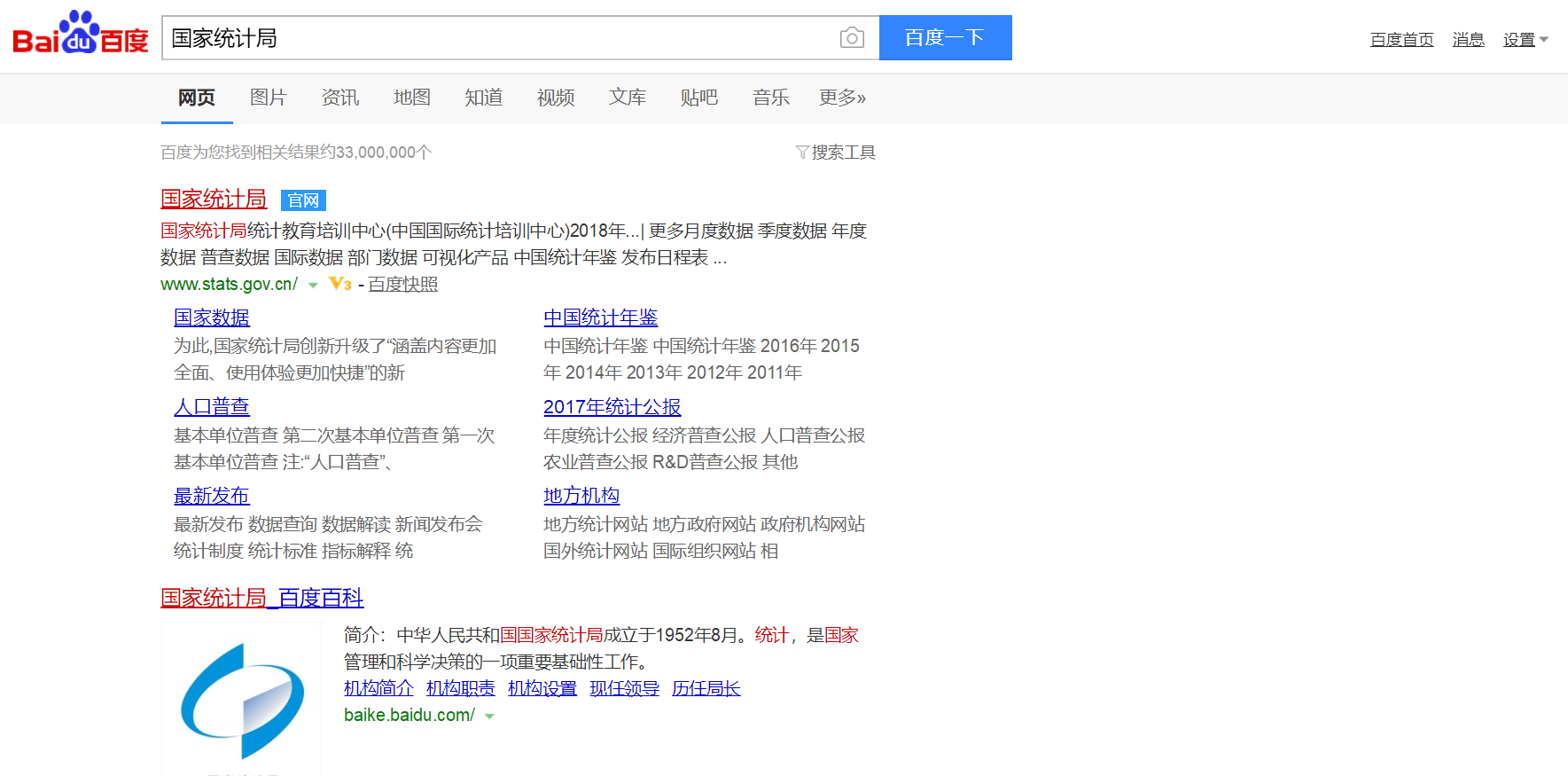Switch to the 地图 tab

coord(412,98)
